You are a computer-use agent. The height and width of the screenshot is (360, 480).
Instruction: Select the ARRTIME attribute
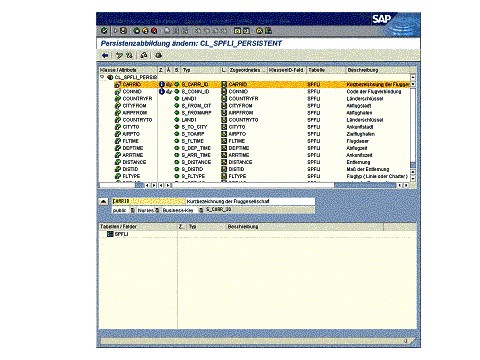[133, 155]
